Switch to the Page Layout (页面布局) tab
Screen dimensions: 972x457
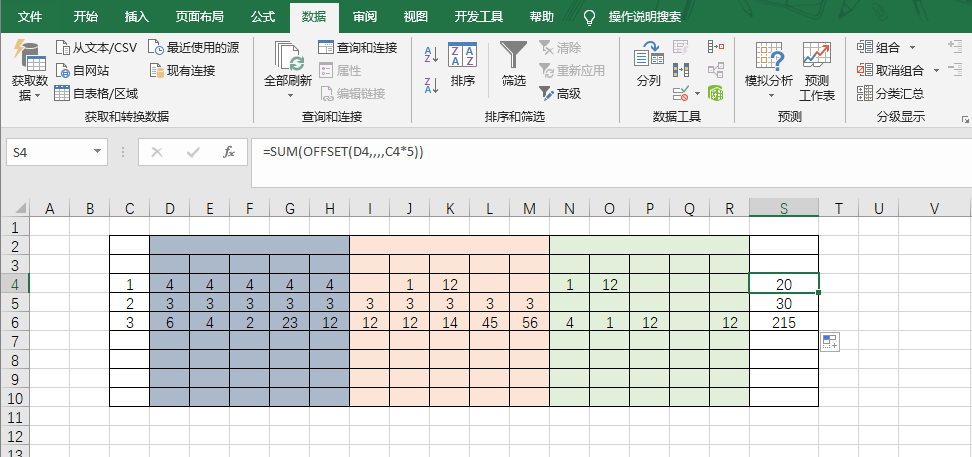199,17
